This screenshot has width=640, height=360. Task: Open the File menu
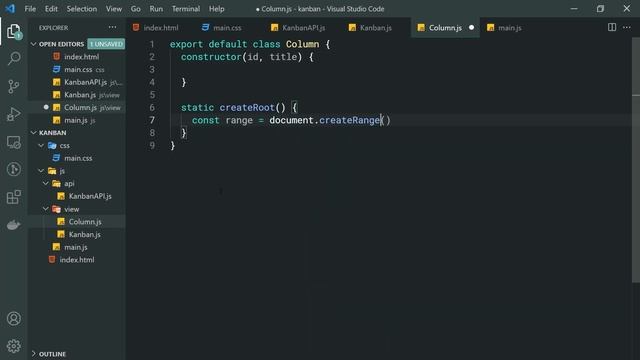click(x=30, y=9)
